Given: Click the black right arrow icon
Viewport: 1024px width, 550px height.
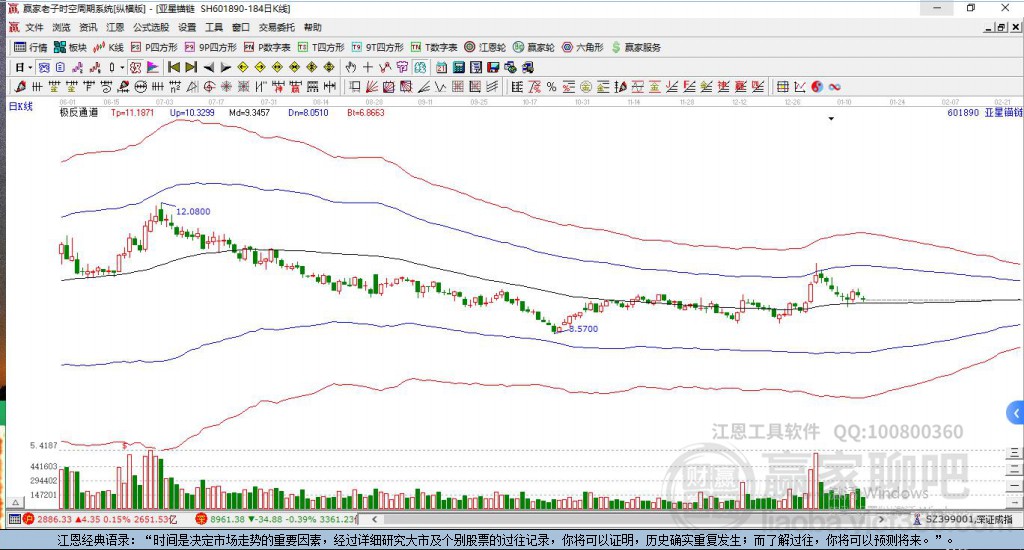Looking at the screenshot, I should pyautogui.click(x=226, y=67).
